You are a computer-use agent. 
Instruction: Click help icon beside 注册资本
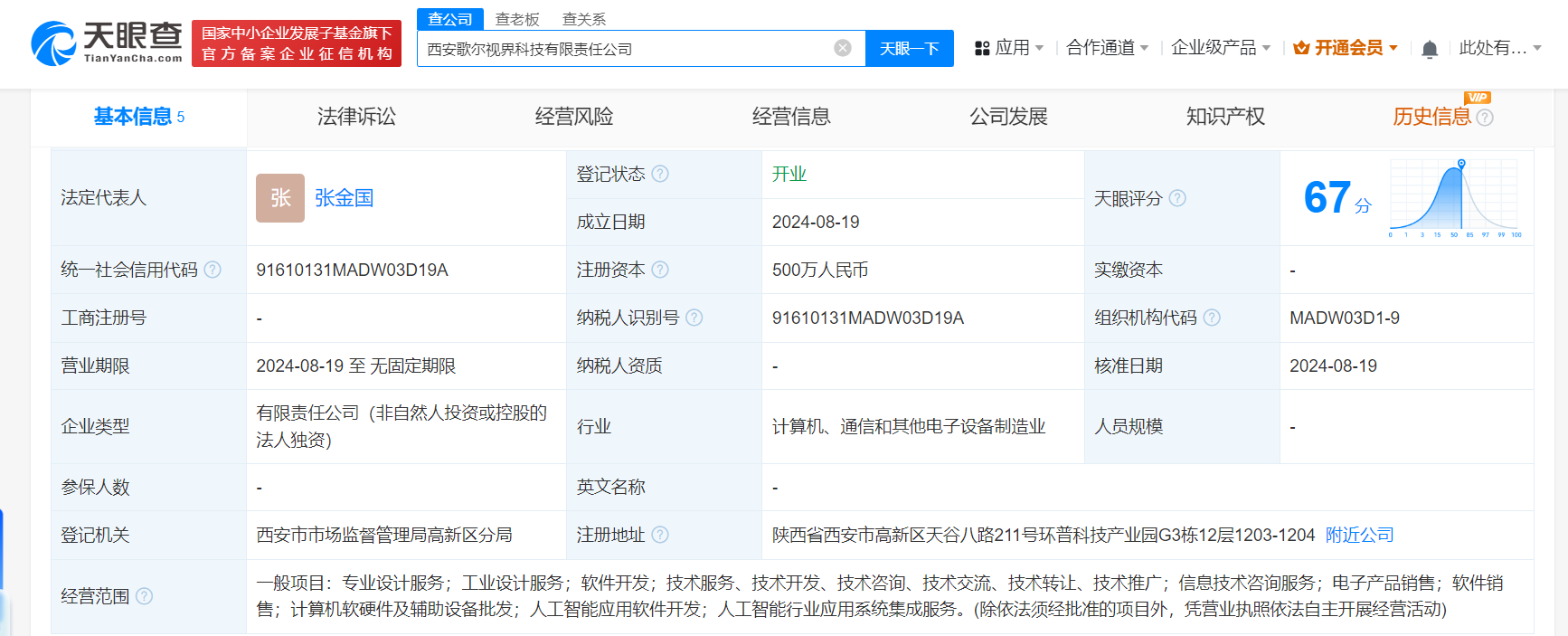click(660, 270)
